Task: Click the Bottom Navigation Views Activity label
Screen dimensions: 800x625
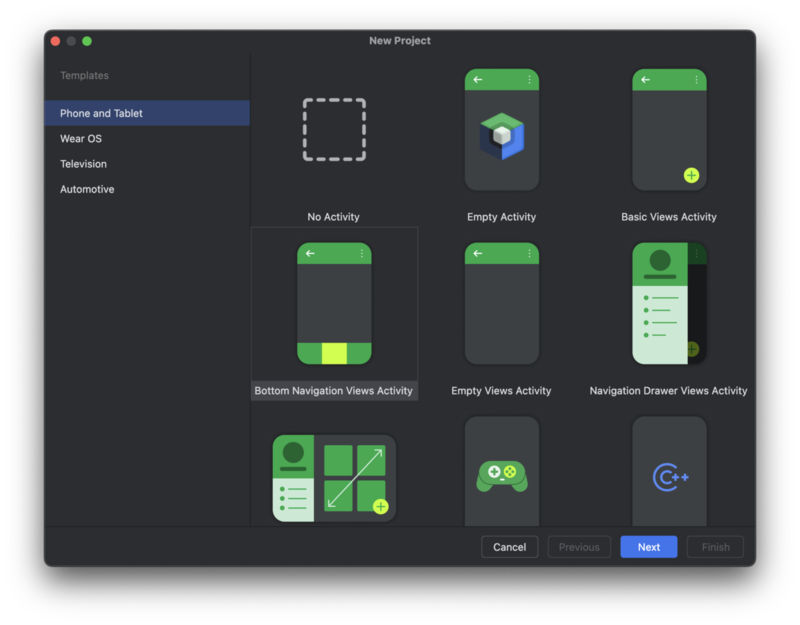Action: (333, 391)
